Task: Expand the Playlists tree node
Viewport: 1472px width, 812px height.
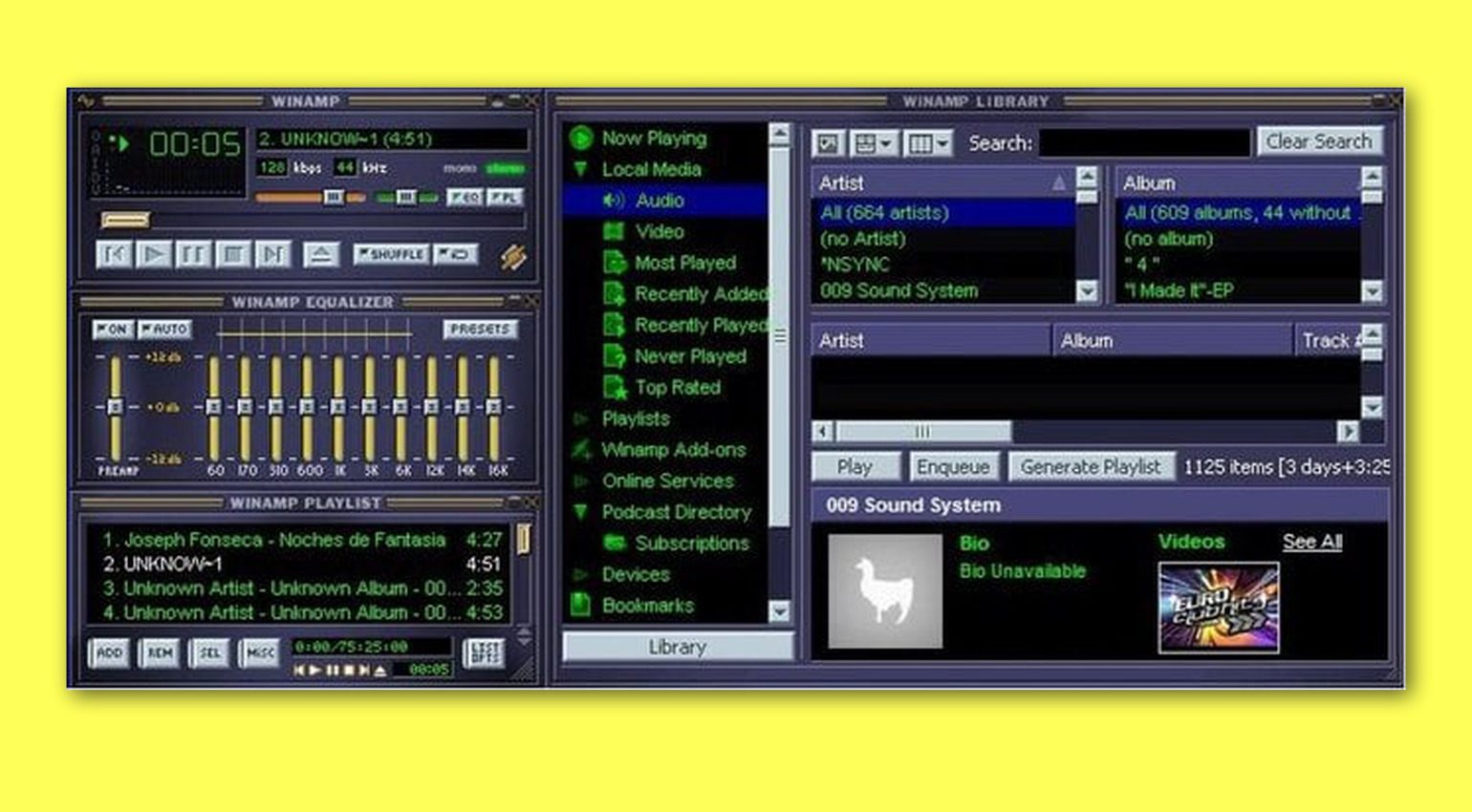Action: tap(580, 418)
